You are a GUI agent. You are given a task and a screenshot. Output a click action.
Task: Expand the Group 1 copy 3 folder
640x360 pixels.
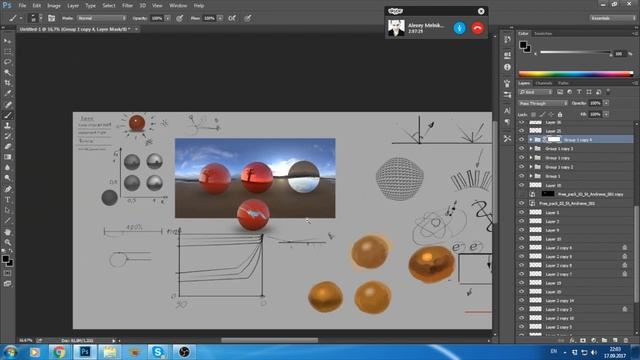click(531, 149)
